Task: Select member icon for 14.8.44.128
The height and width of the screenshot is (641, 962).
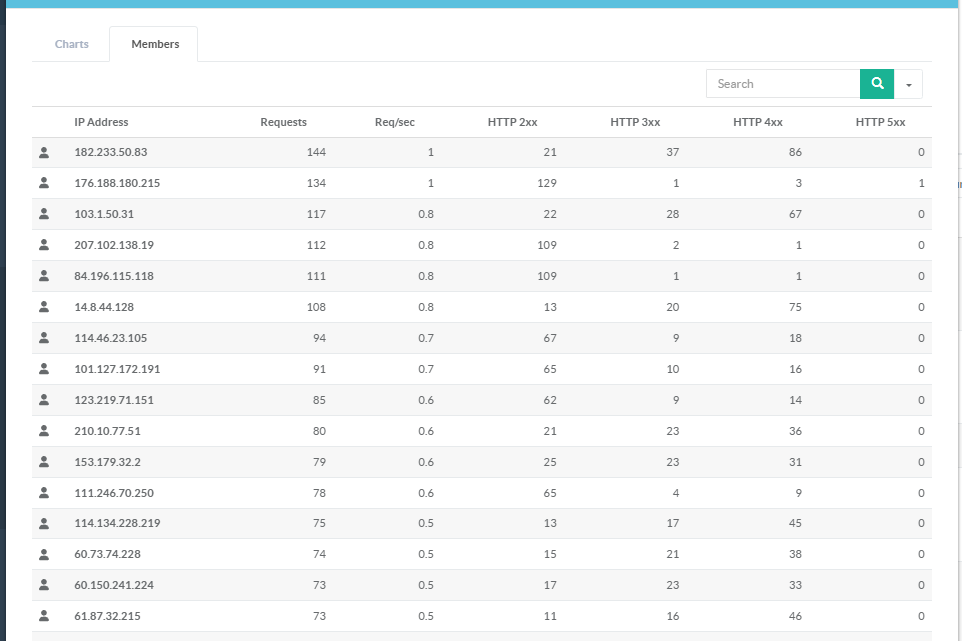Action: point(44,308)
